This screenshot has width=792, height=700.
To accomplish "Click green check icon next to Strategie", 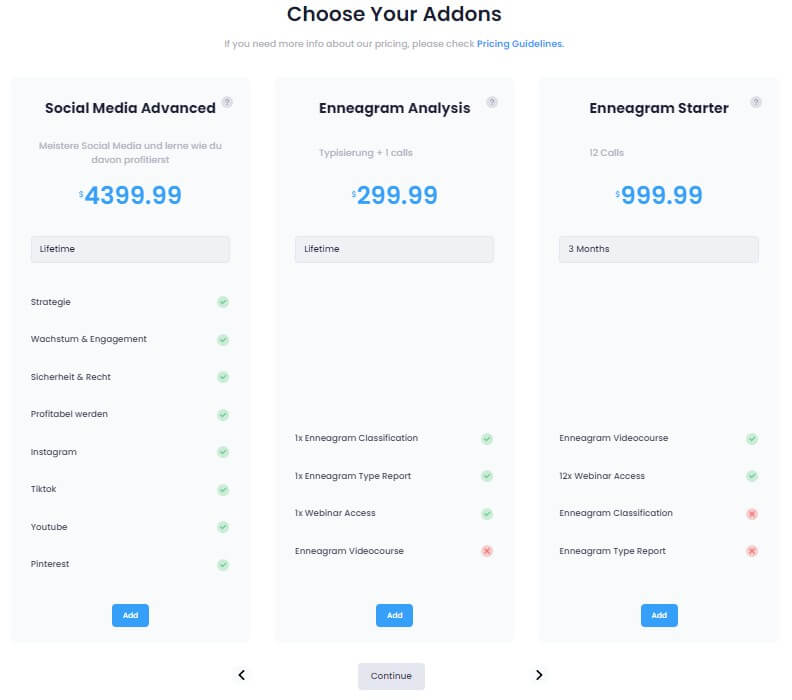I will 223,302.
